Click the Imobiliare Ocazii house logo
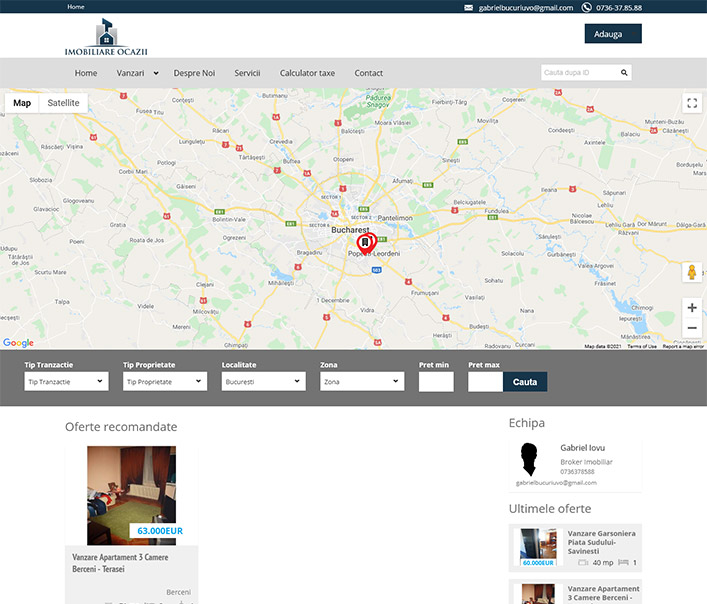This screenshot has height=604, width=707. tap(106, 37)
